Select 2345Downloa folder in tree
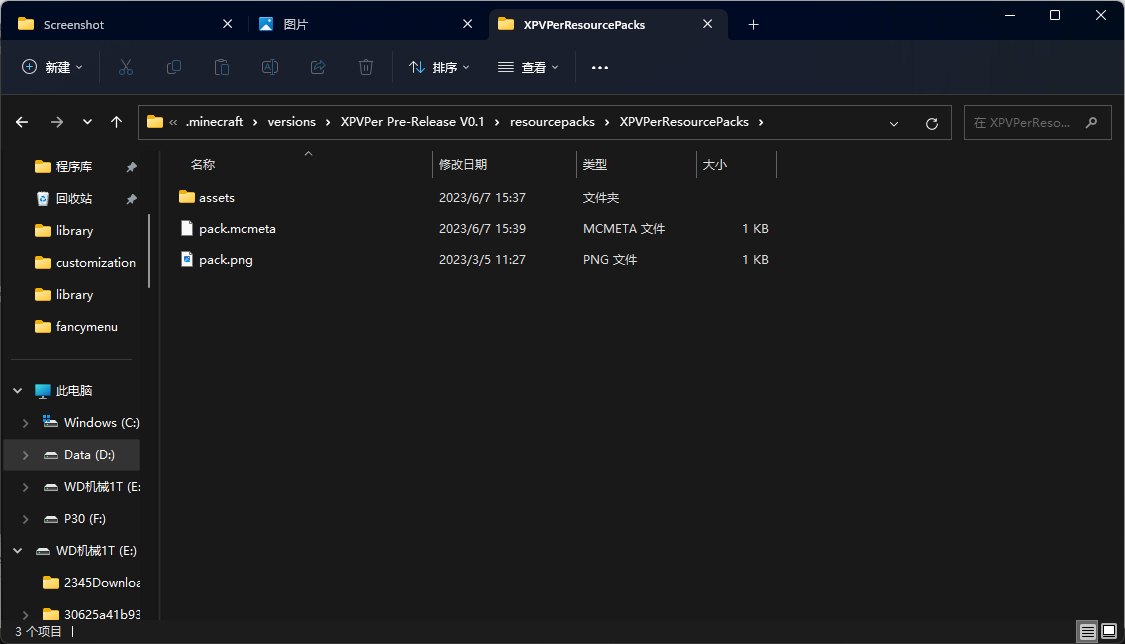This screenshot has height=644, width=1125. tap(91, 582)
